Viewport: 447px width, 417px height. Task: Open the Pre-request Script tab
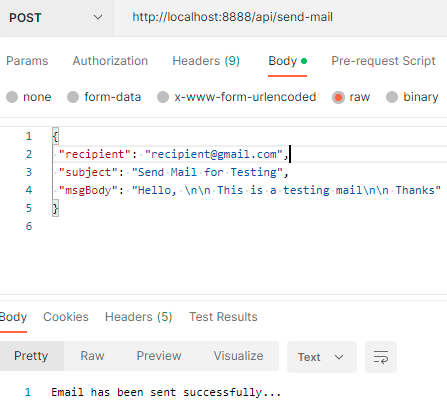click(x=383, y=61)
